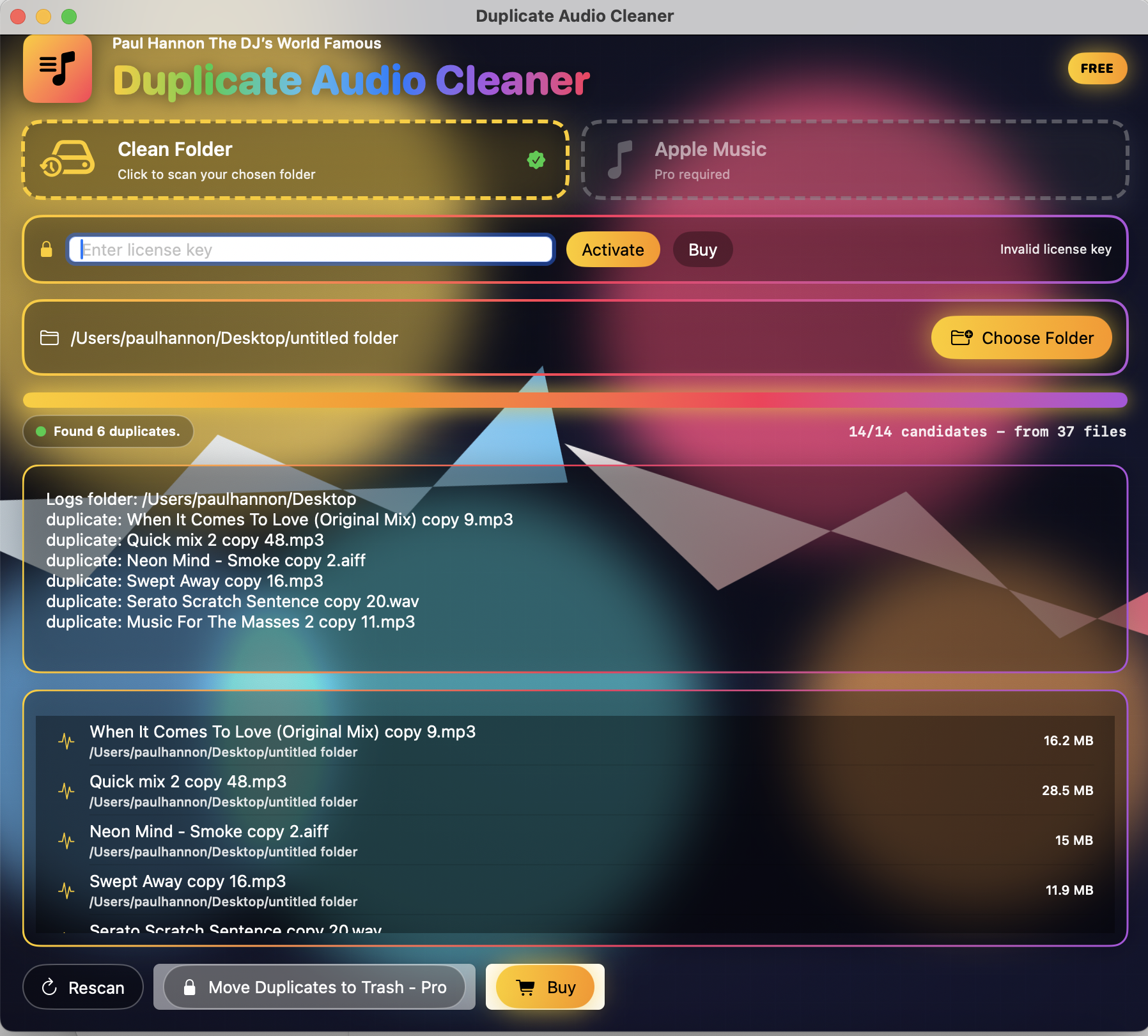Click the green verified checkmark badge
The height and width of the screenshot is (1036, 1148).
tap(536, 160)
